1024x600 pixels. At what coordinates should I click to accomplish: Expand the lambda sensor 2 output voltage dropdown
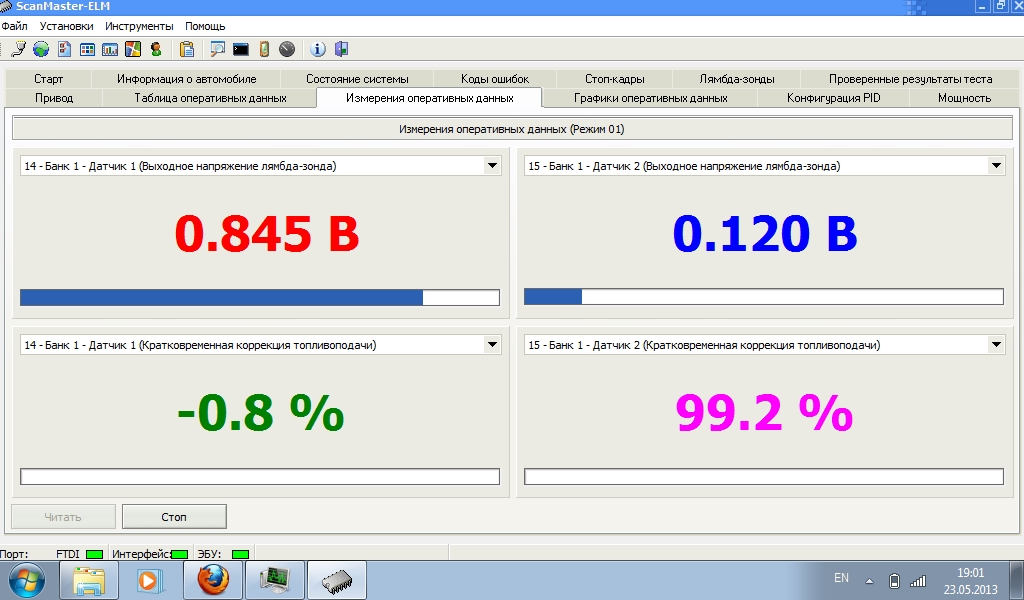[x=996, y=166]
